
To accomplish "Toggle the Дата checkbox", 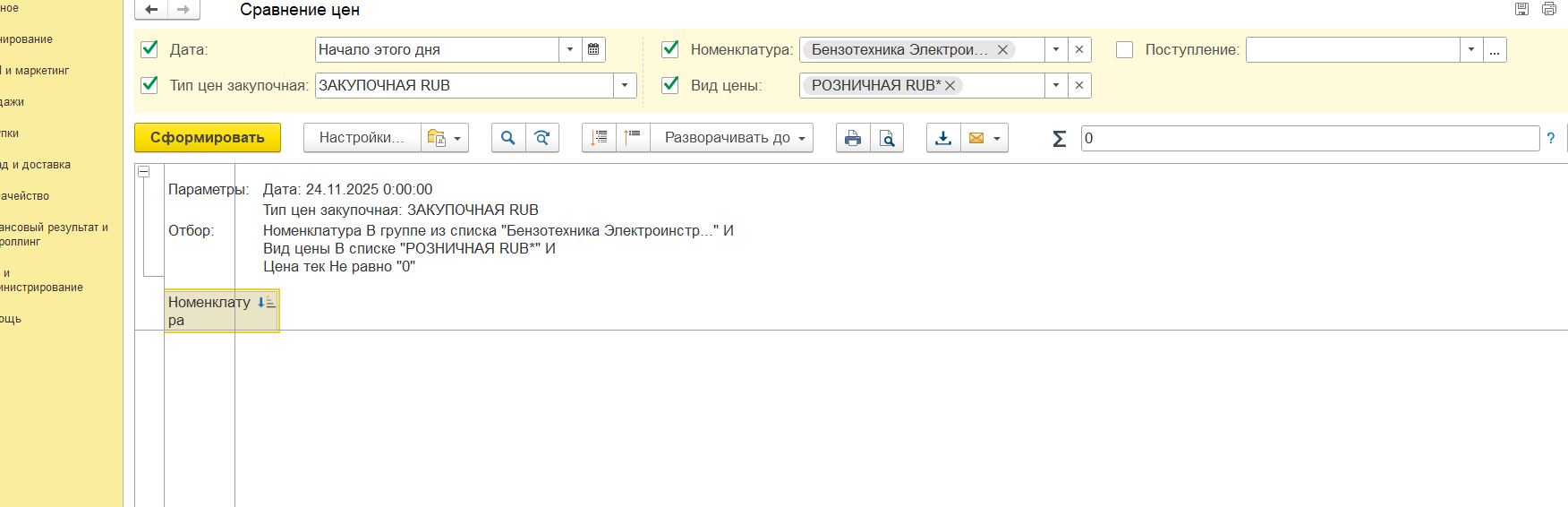I will click(x=149, y=48).
